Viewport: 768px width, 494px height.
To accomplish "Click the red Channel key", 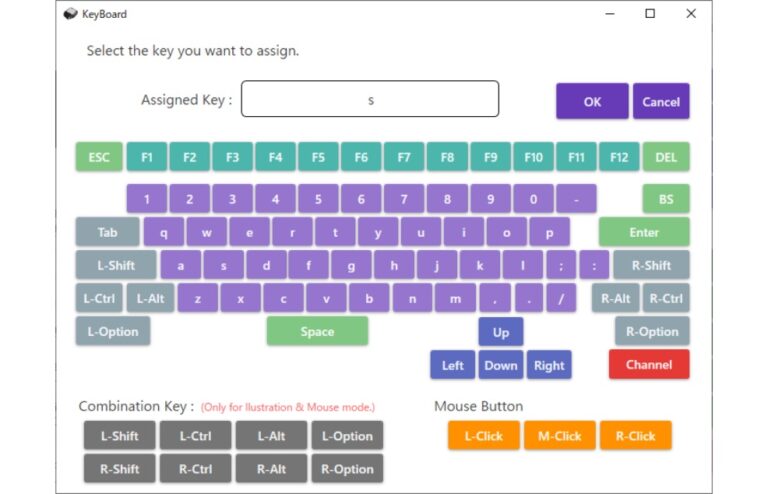I will tap(649, 364).
